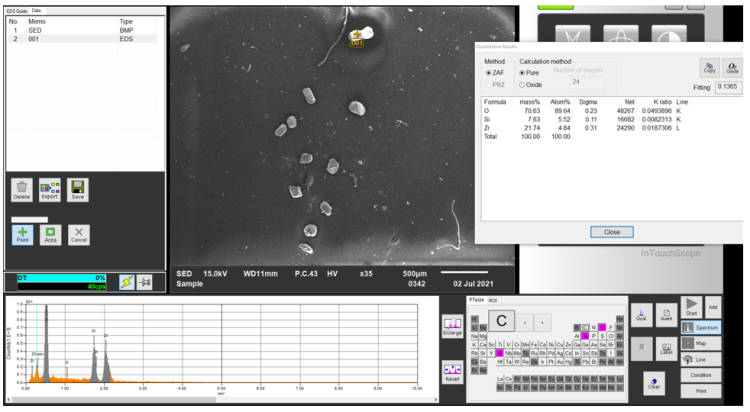Click the green bar at the top of the InTouchScope panel
The image size is (750, 412).
556,7
